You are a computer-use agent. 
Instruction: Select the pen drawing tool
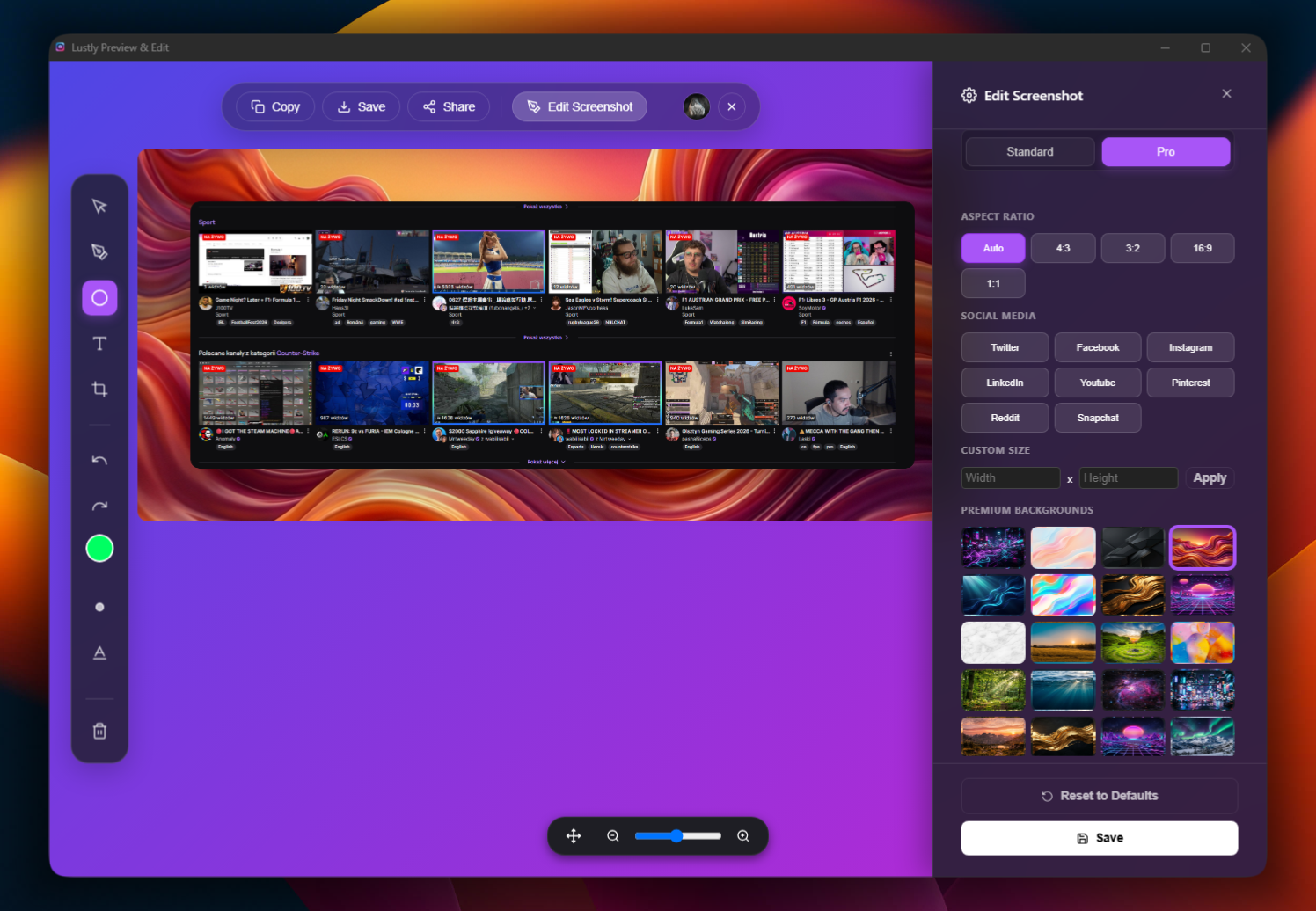(99, 252)
